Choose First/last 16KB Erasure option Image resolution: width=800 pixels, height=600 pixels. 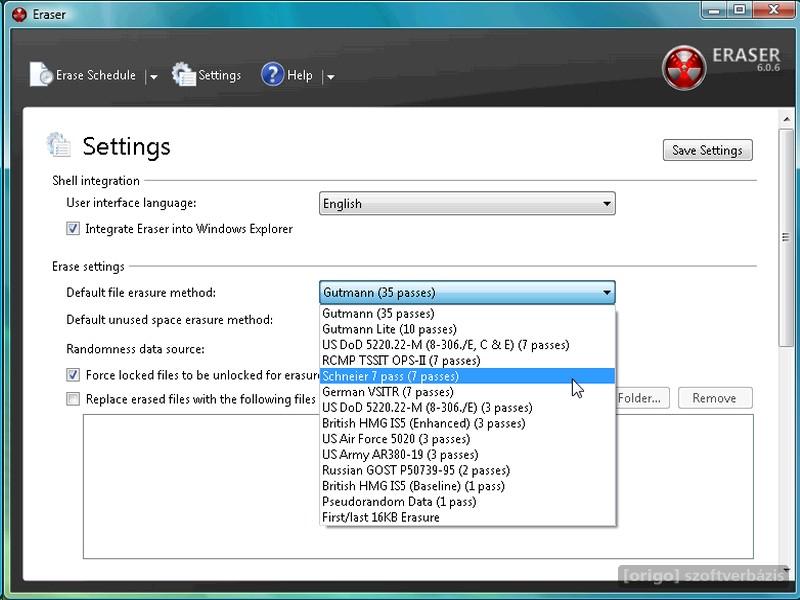click(x=467, y=517)
